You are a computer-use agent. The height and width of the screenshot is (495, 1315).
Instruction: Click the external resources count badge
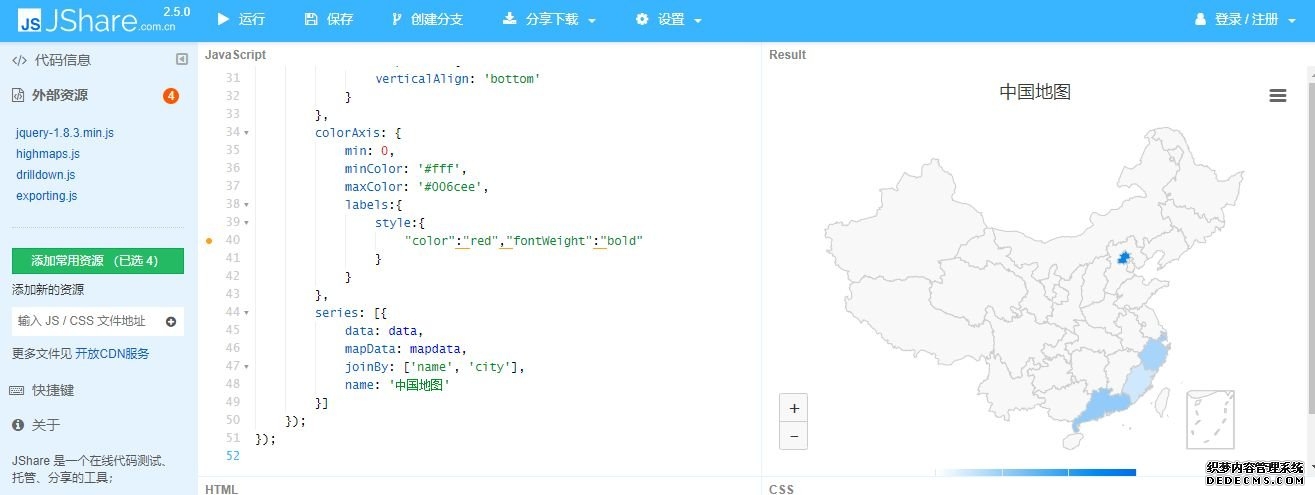click(171, 96)
